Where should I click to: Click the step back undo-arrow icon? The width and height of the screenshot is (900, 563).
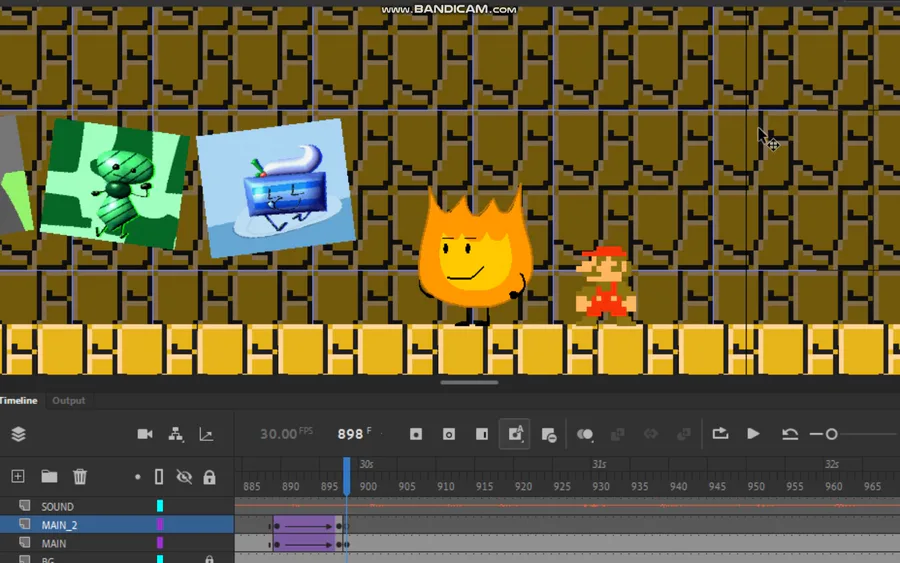[790, 434]
